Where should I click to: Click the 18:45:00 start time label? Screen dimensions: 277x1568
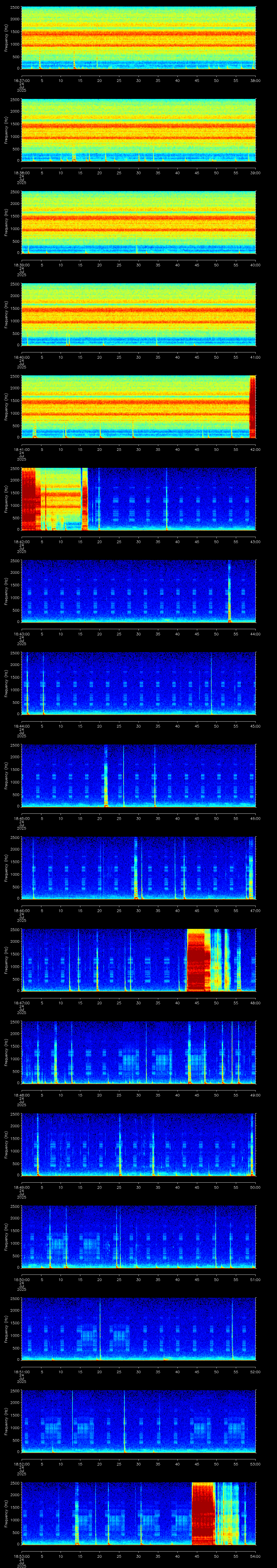point(21,818)
